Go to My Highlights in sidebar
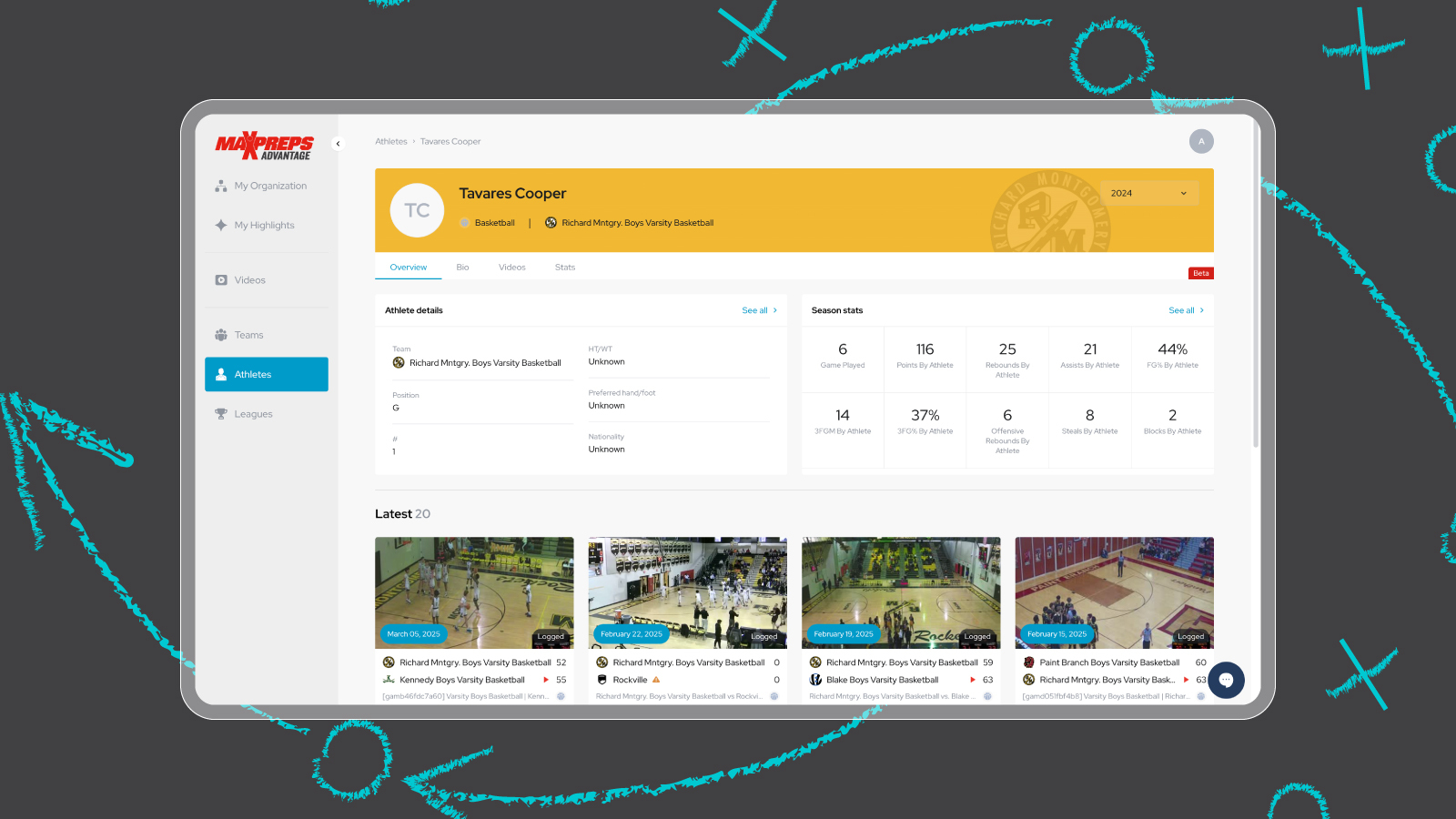Viewport: 1456px width, 819px height. click(264, 226)
